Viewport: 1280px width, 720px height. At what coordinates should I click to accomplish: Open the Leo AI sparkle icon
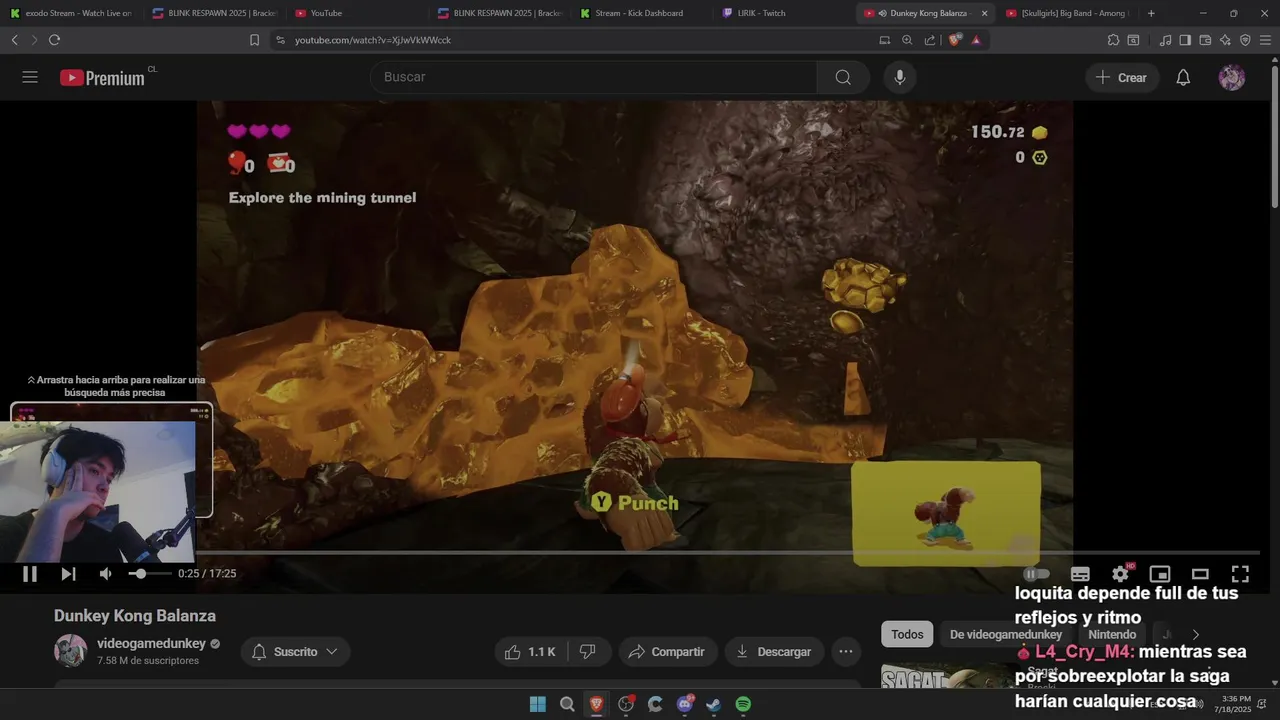(1225, 40)
